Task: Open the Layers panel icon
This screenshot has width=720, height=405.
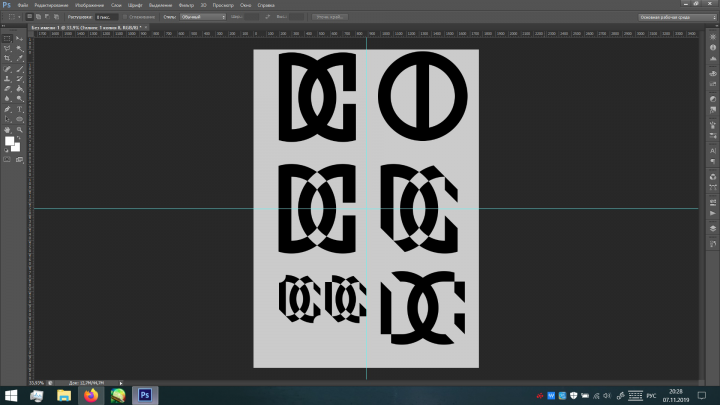Action: click(713, 229)
